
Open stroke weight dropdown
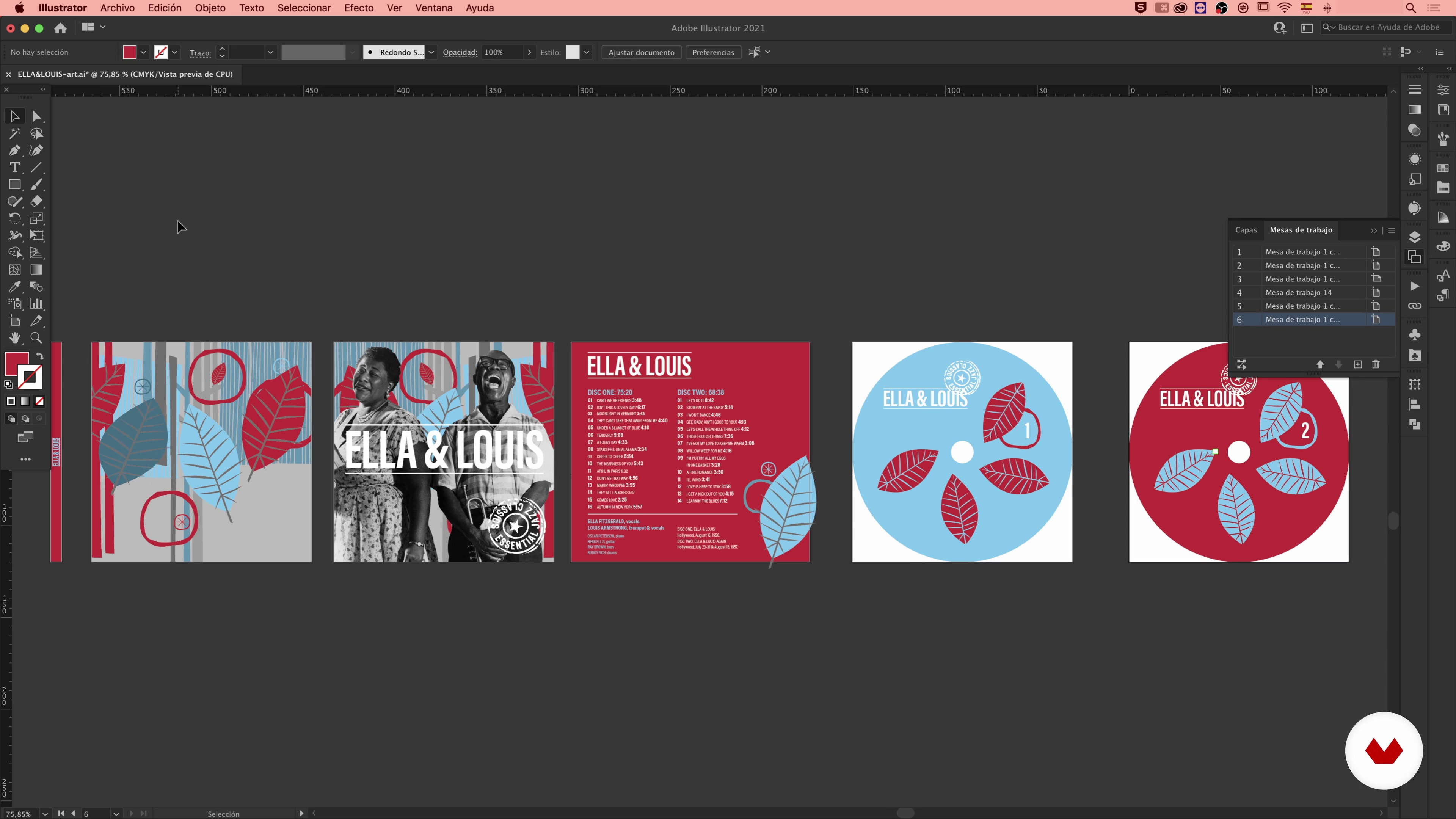[x=270, y=52]
